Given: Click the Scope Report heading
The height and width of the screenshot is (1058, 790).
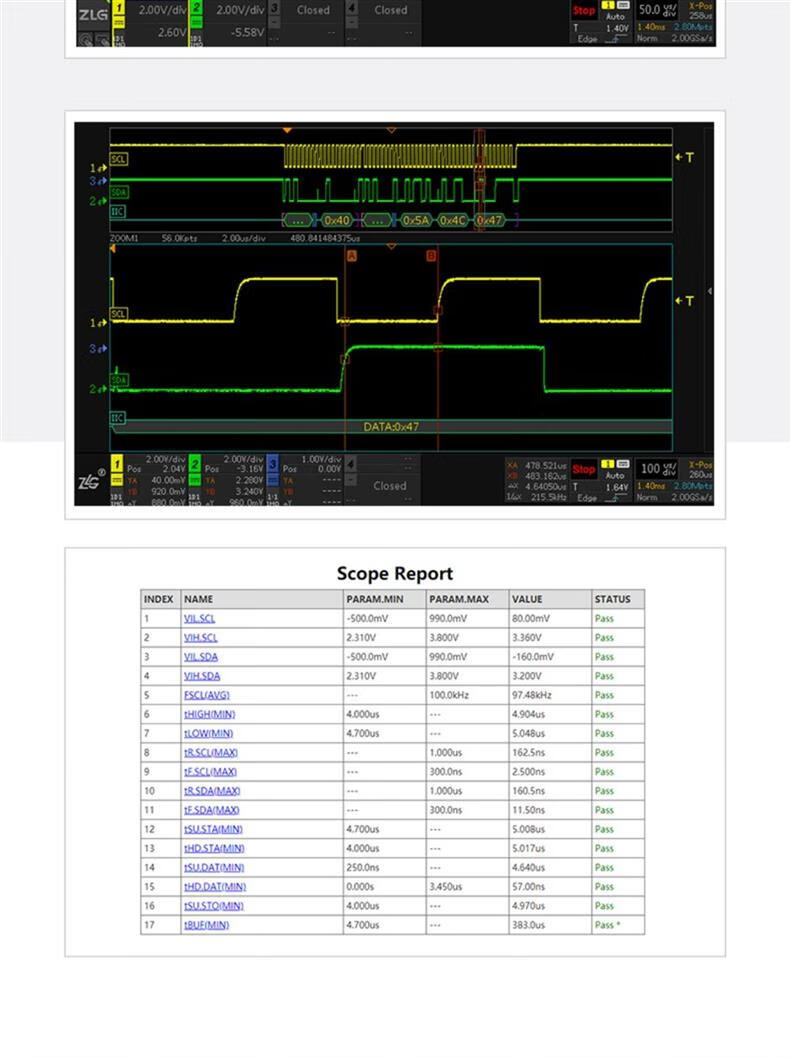Looking at the screenshot, I should (395, 574).
